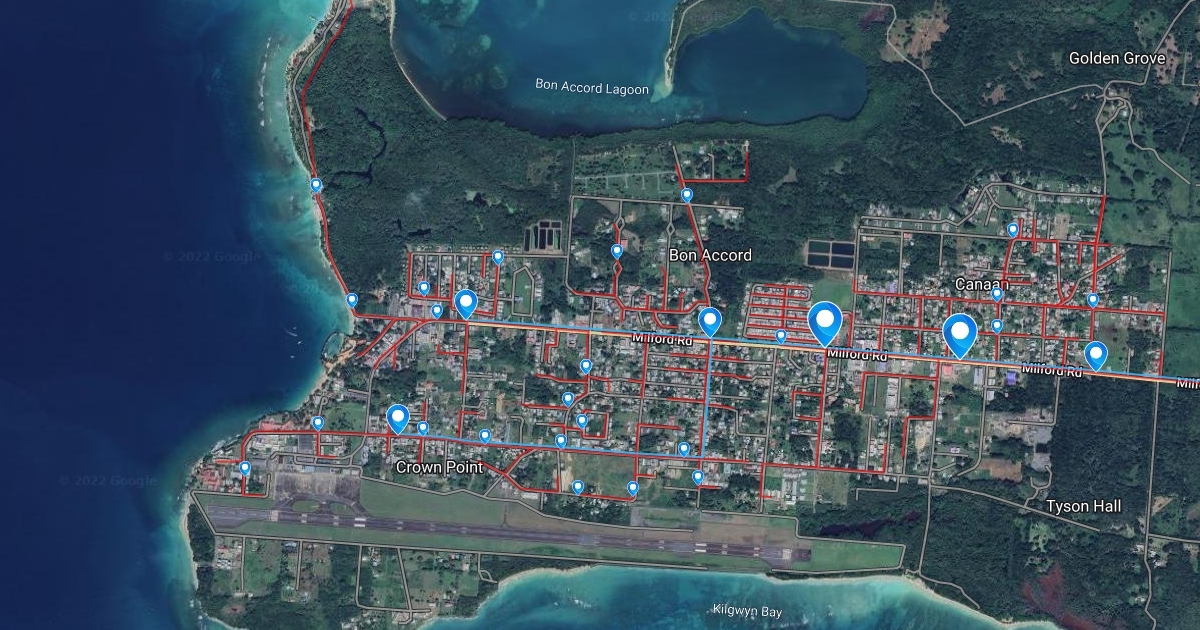Click large pin at west end of Milford Rd
This screenshot has width=1200, height=630.
click(465, 303)
